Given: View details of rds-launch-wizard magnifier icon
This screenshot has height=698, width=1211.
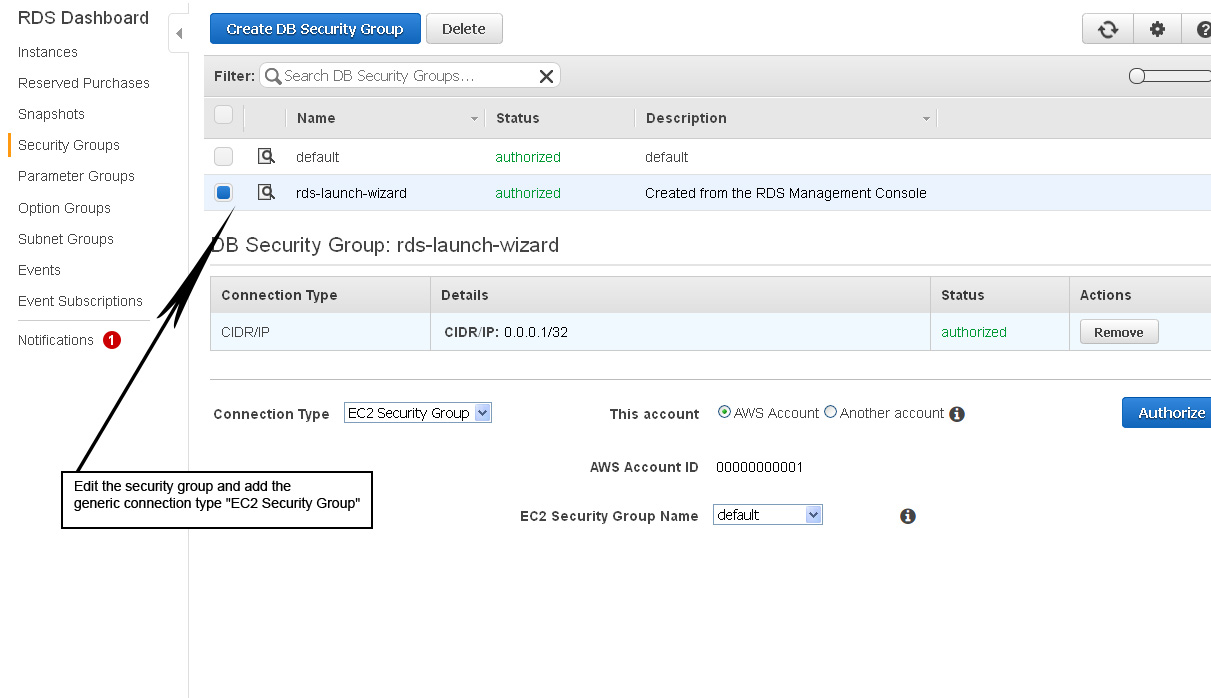Looking at the screenshot, I should point(266,192).
